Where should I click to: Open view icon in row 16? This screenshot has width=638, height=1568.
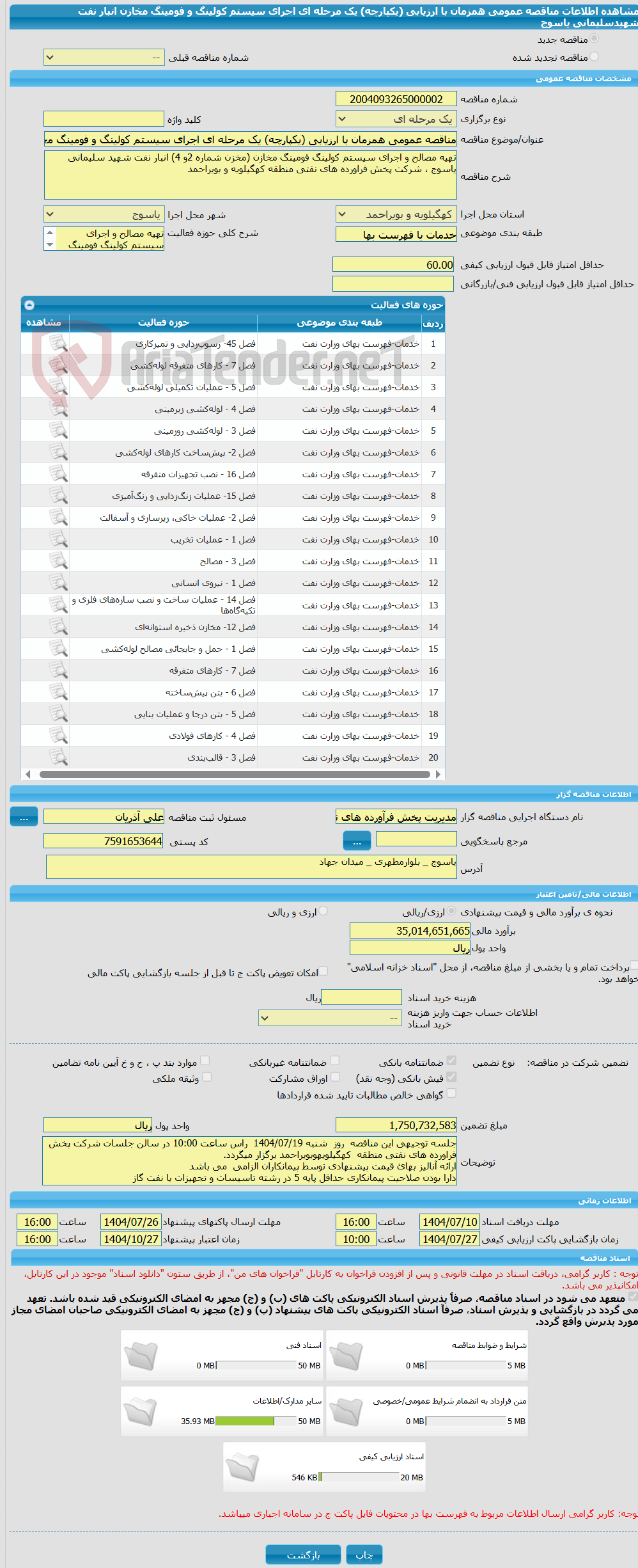click(58, 670)
